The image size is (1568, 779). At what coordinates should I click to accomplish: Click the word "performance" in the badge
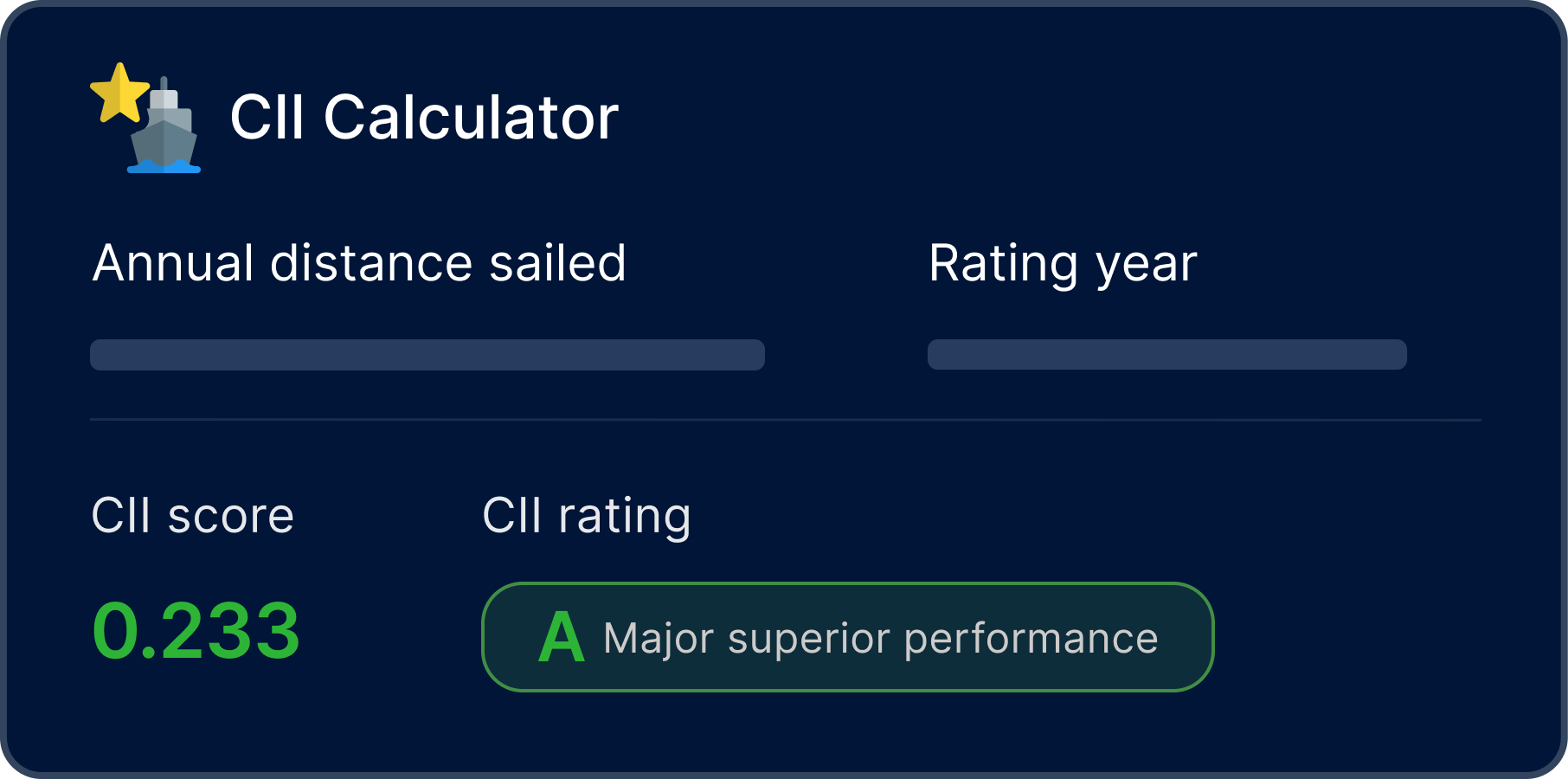[x=1031, y=639]
